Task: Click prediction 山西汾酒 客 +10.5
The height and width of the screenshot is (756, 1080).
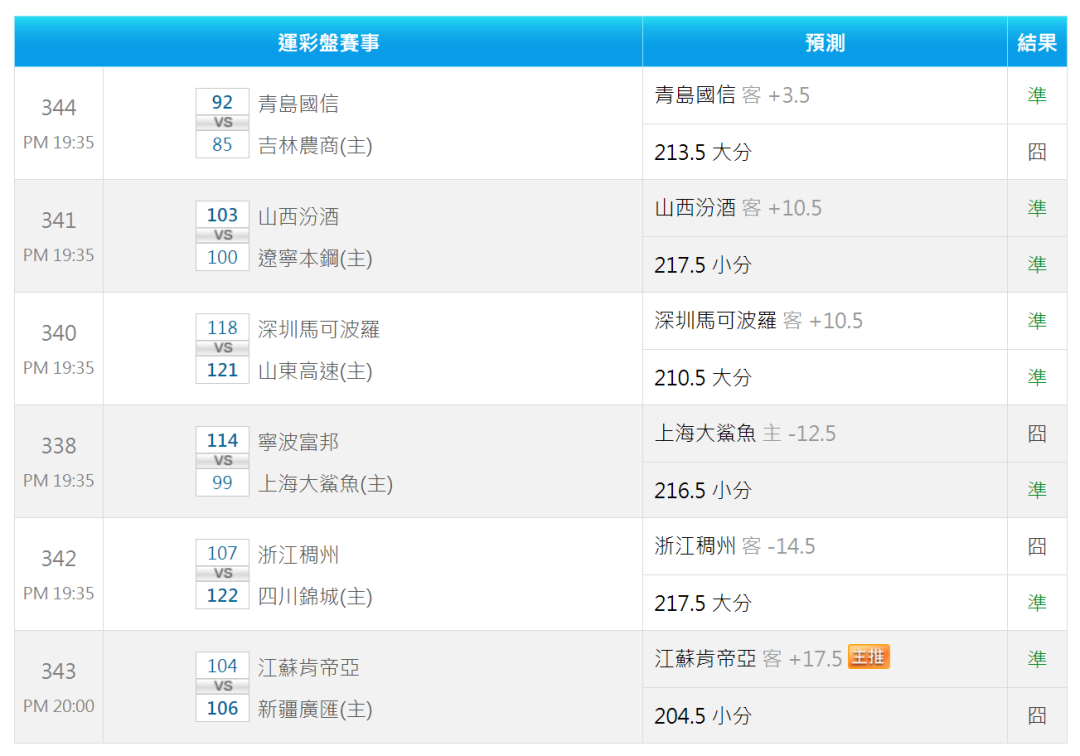Action: [x=738, y=208]
